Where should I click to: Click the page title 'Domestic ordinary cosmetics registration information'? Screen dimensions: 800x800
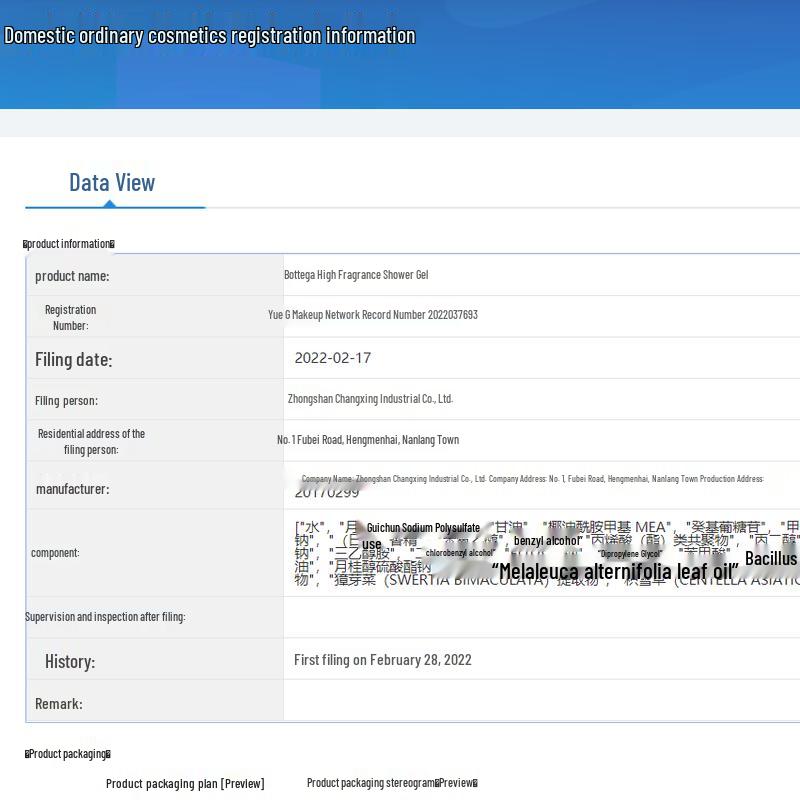click(209, 36)
